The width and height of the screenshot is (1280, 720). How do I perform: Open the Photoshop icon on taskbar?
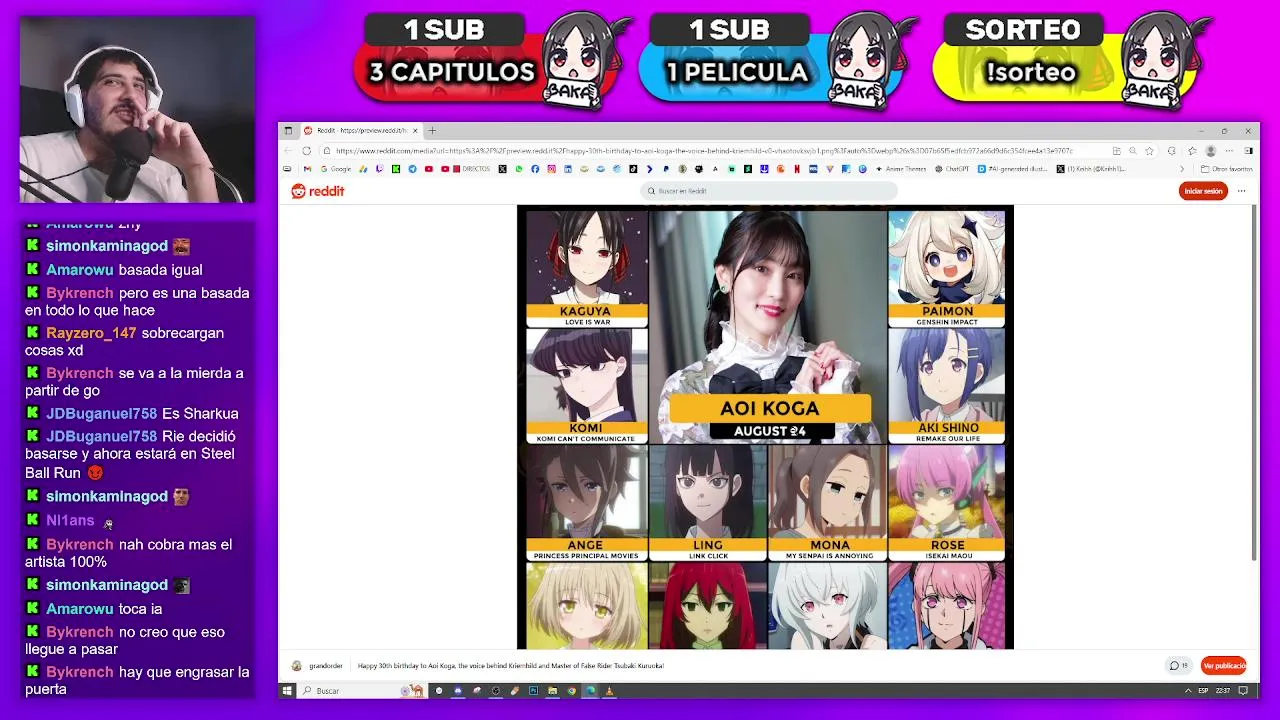point(533,690)
